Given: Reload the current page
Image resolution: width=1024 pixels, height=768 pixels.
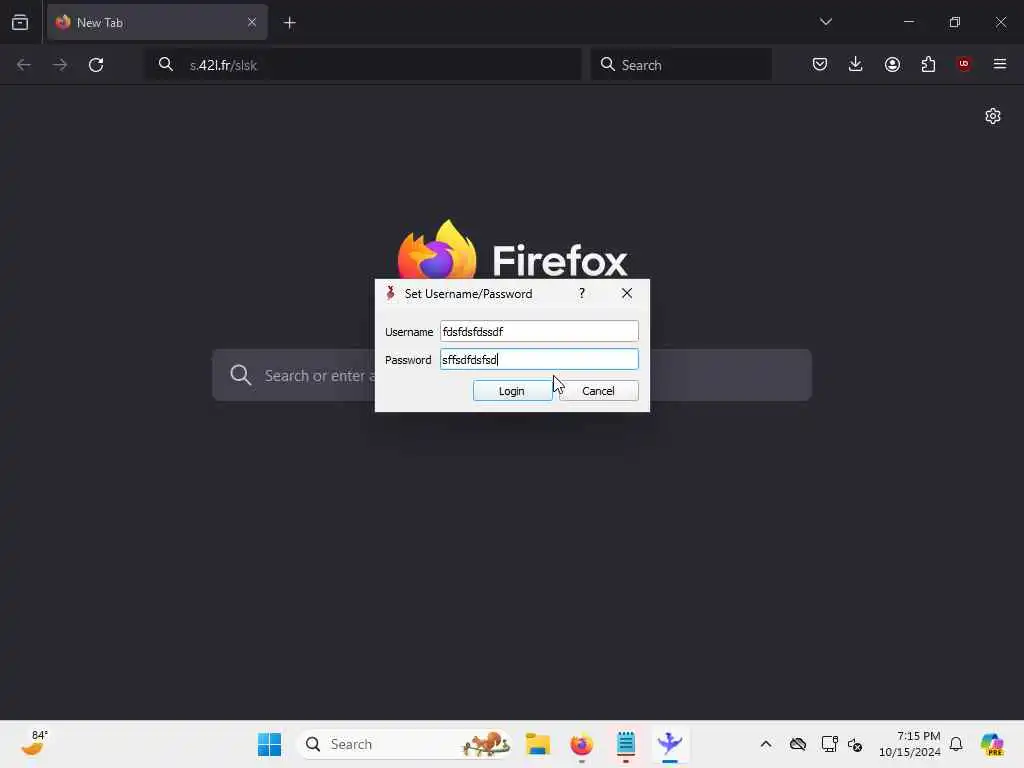Looking at the screenshot, I should (96, 65).
